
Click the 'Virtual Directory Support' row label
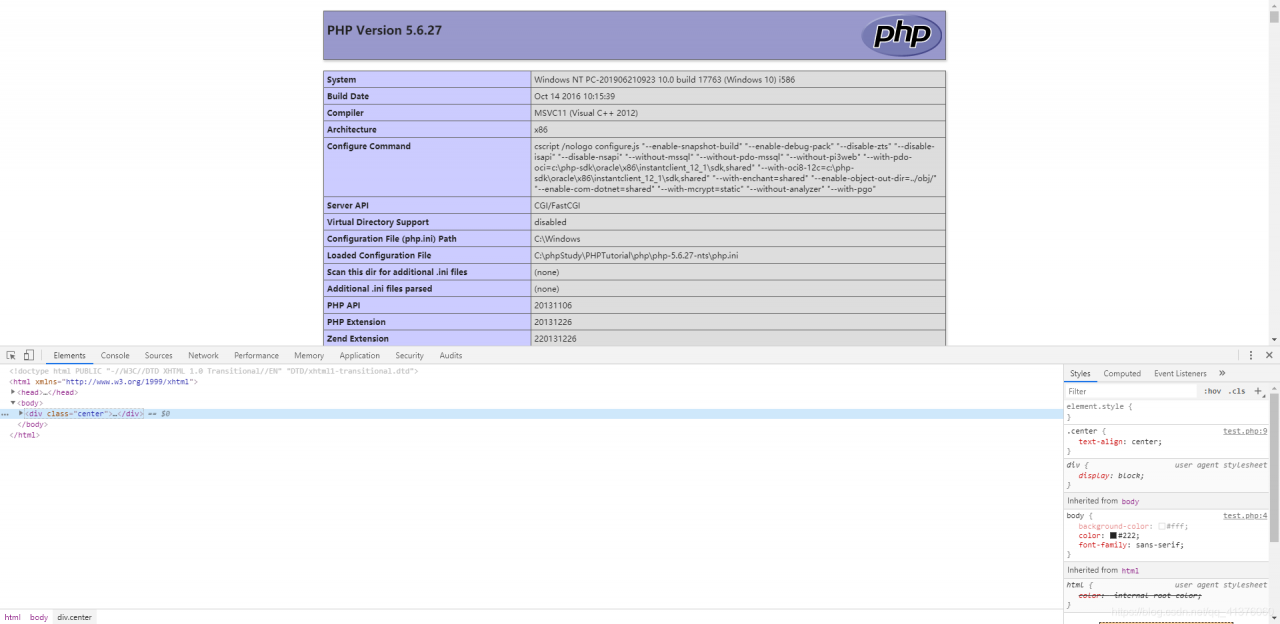[x=378, y=222]
